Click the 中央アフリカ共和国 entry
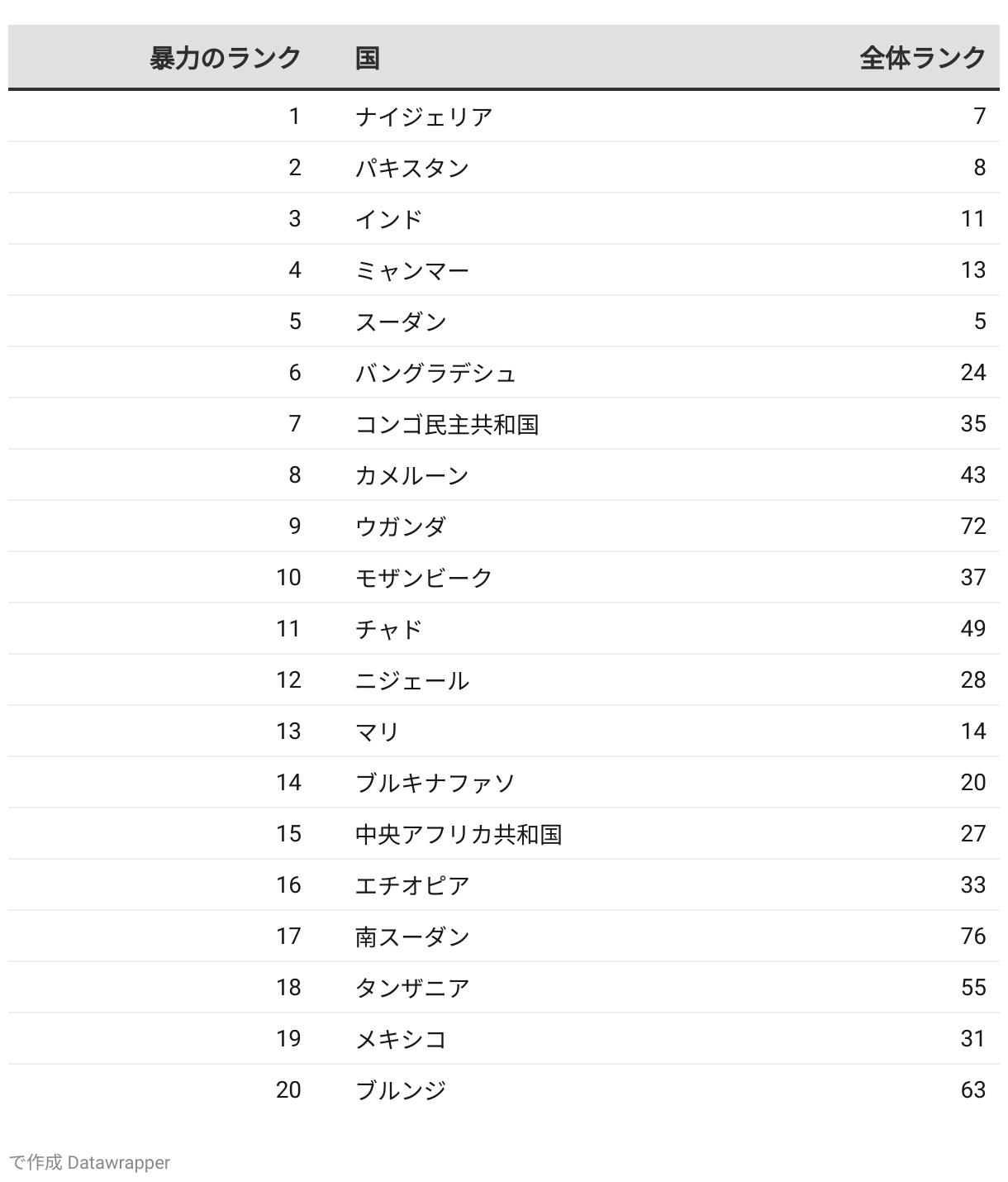The height and width of the screenshot is (1182, 1008). click(459, 834)
